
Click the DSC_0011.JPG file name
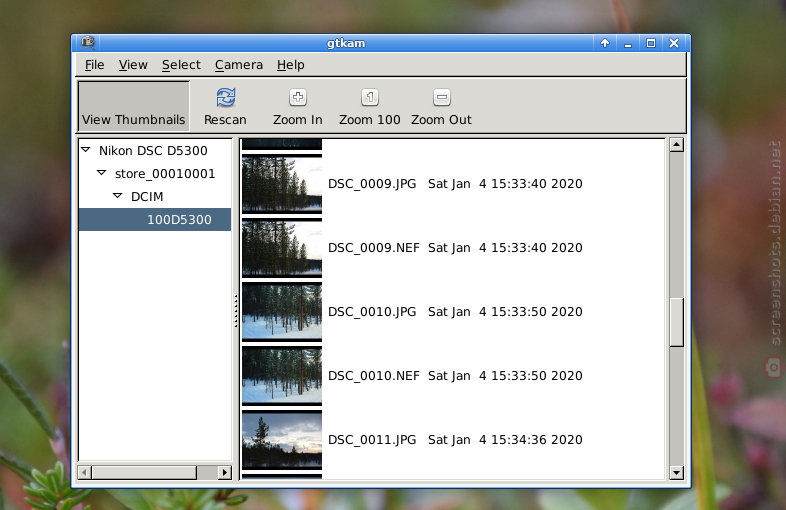[372, 440]
